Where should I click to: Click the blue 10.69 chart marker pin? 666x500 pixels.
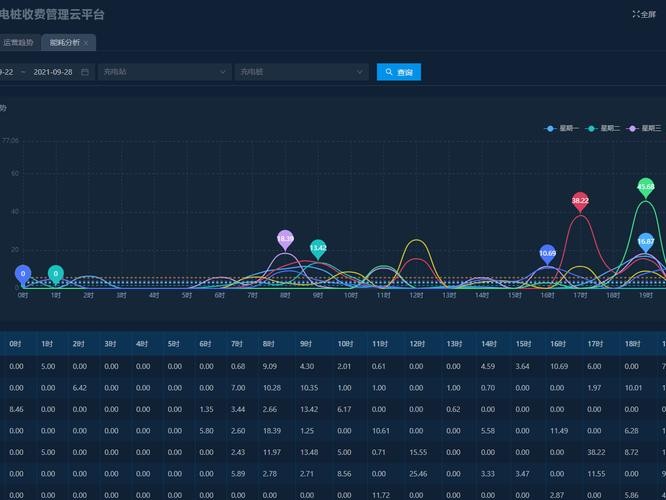point(547,254)
